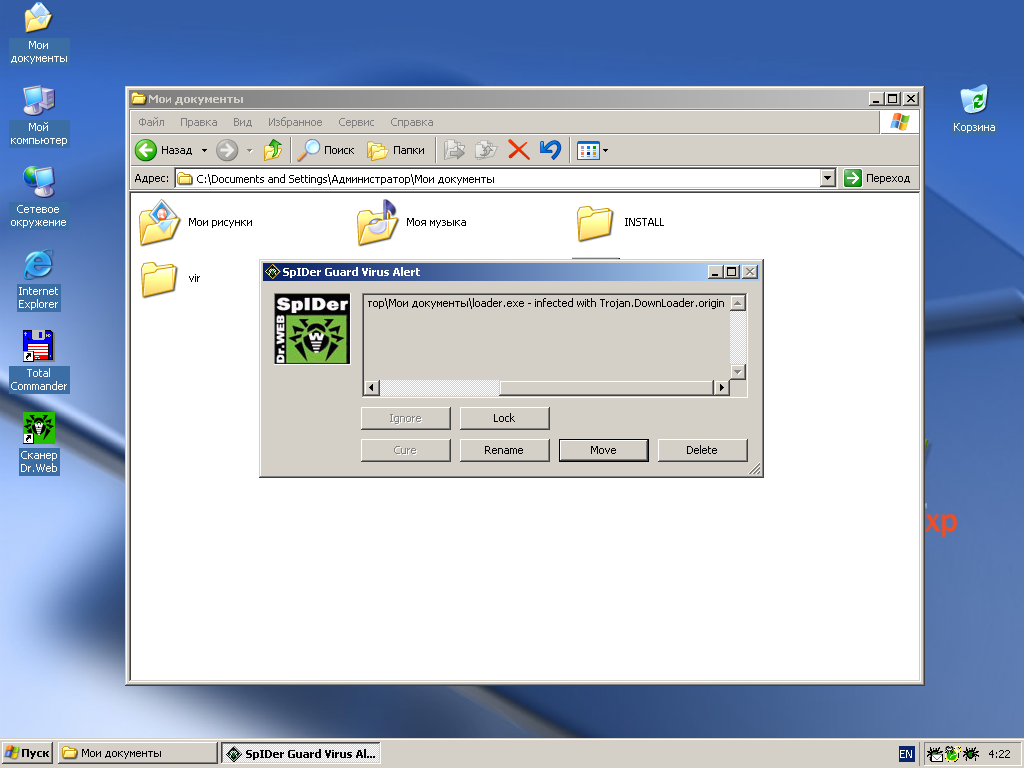Go up one folder level
This screenshot has height=768, width=1024.
[x=273, y=150]
